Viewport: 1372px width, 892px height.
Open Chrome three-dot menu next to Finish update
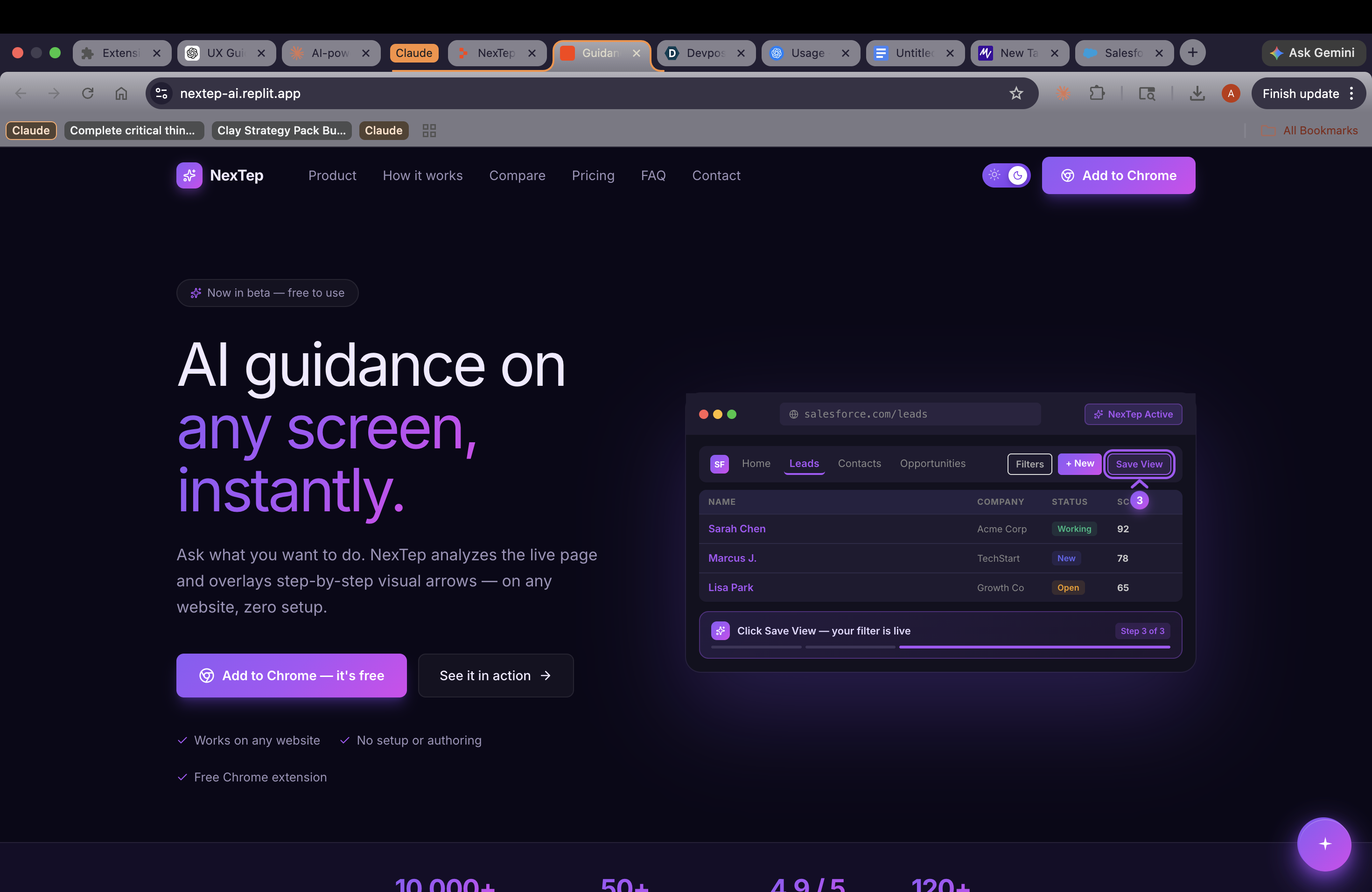point(1351,93)
